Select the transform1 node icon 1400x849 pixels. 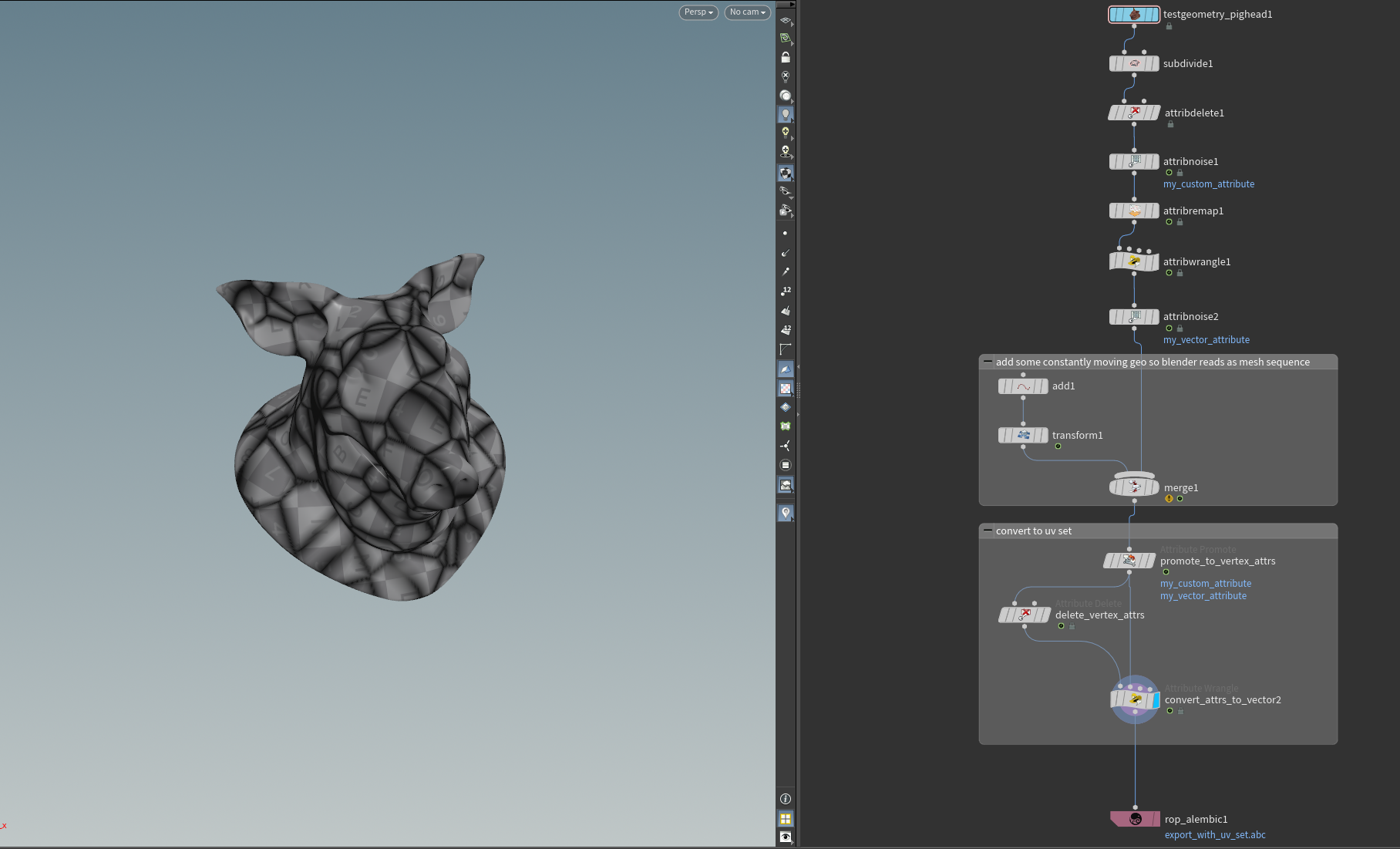1023,436
